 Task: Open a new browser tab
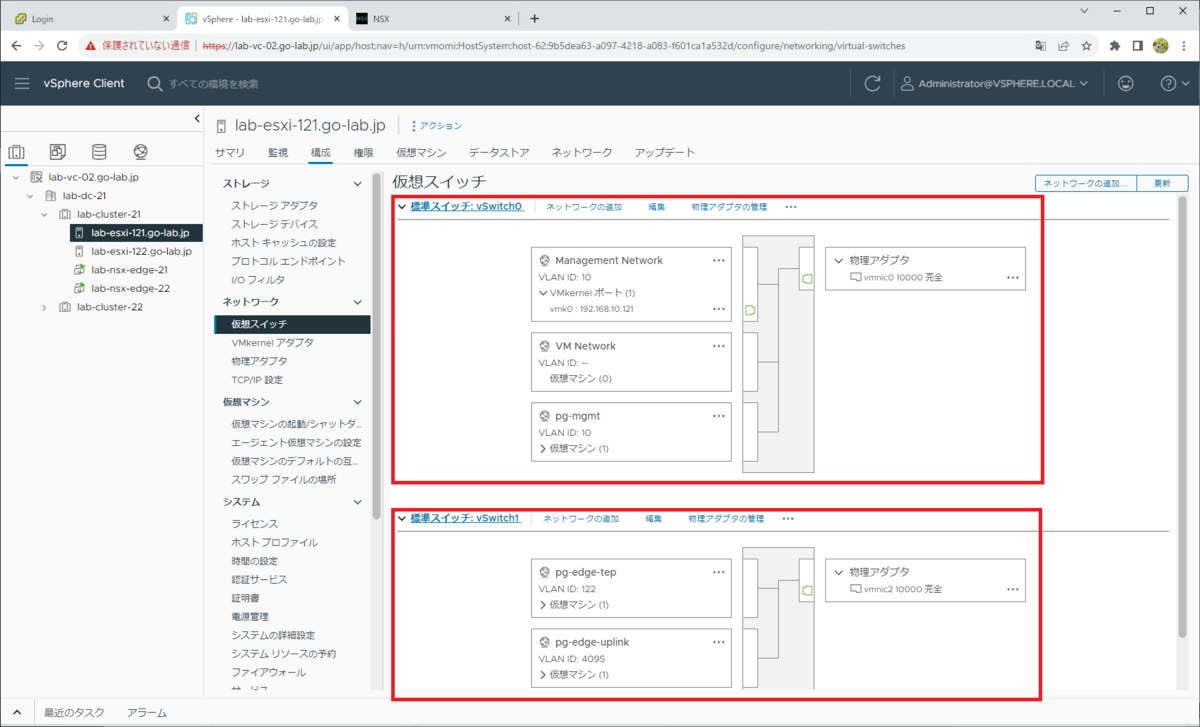[x=534, y=18]
